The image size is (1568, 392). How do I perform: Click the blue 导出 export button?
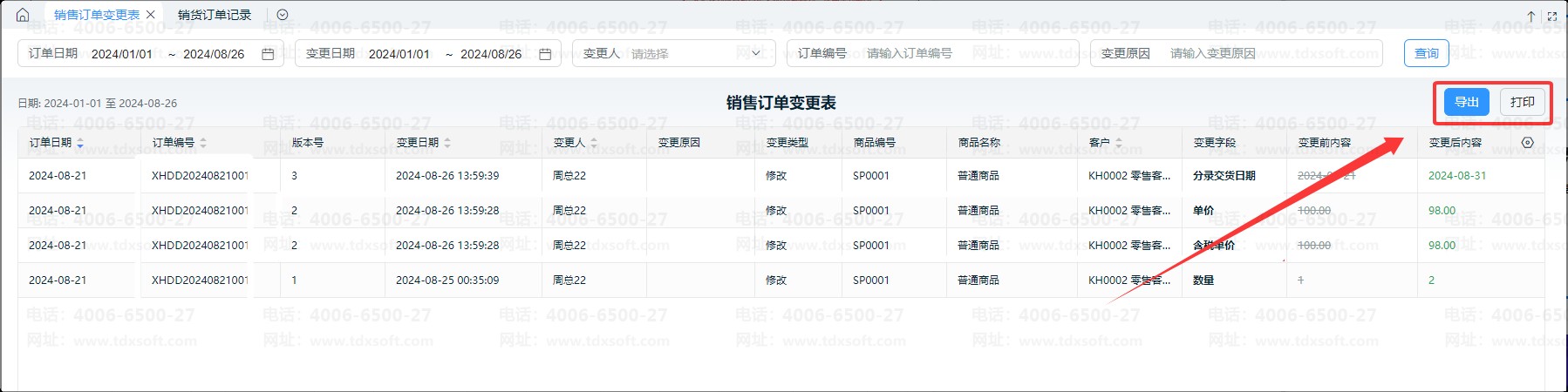coord(1466,102)
